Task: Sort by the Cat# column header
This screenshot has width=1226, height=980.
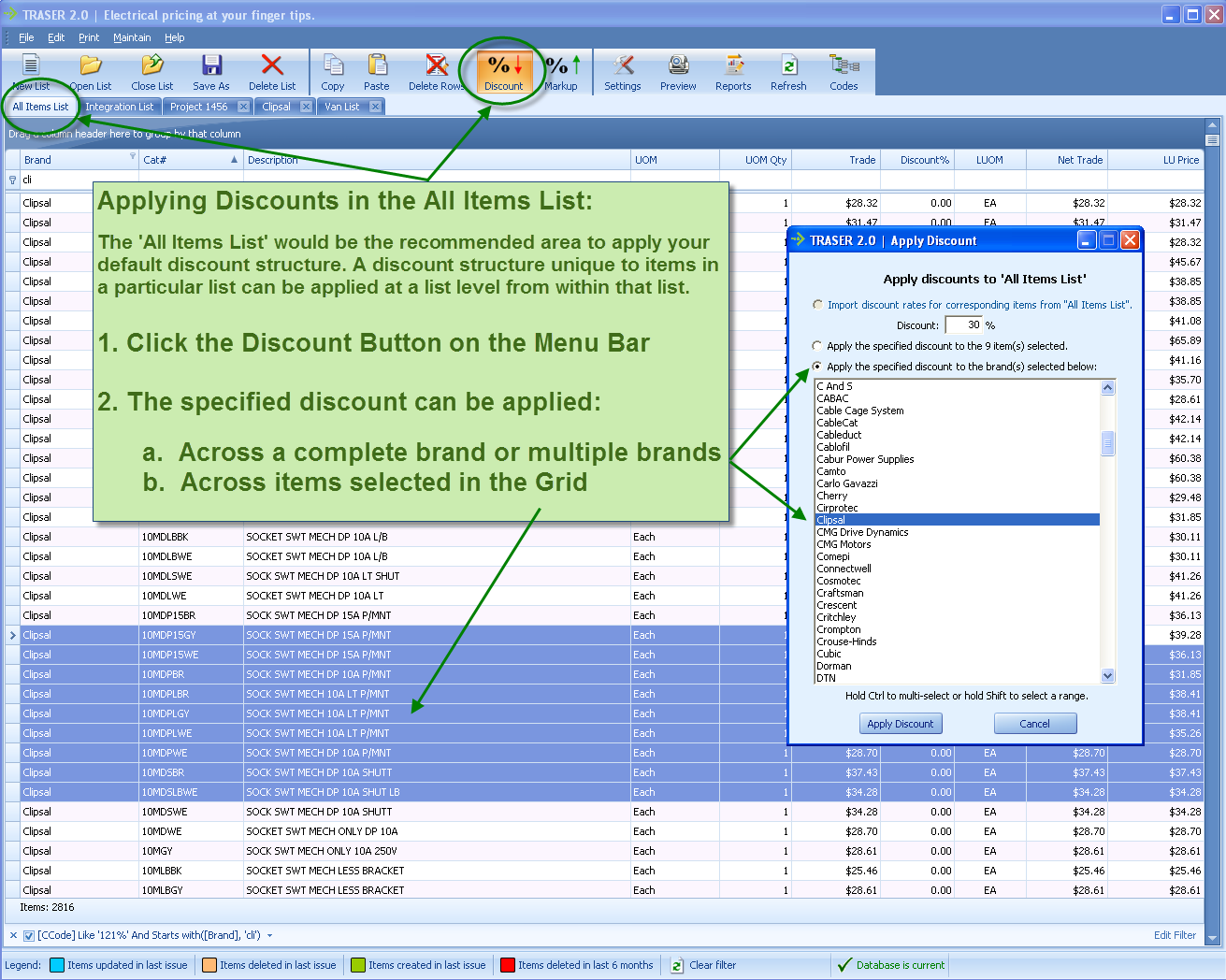Action: tap(190, 160)
